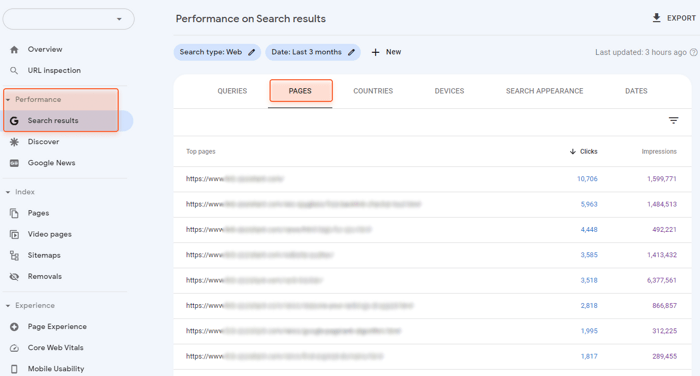Click the Sitemaps icon
This screenshot has width=700, height=376.
click(x=14, y=255)
